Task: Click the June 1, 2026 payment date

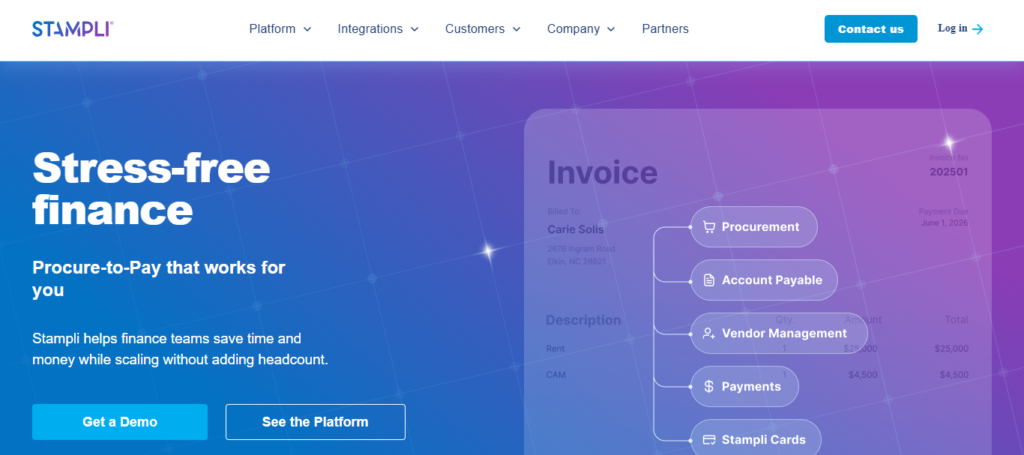Action: pos(944,223)
